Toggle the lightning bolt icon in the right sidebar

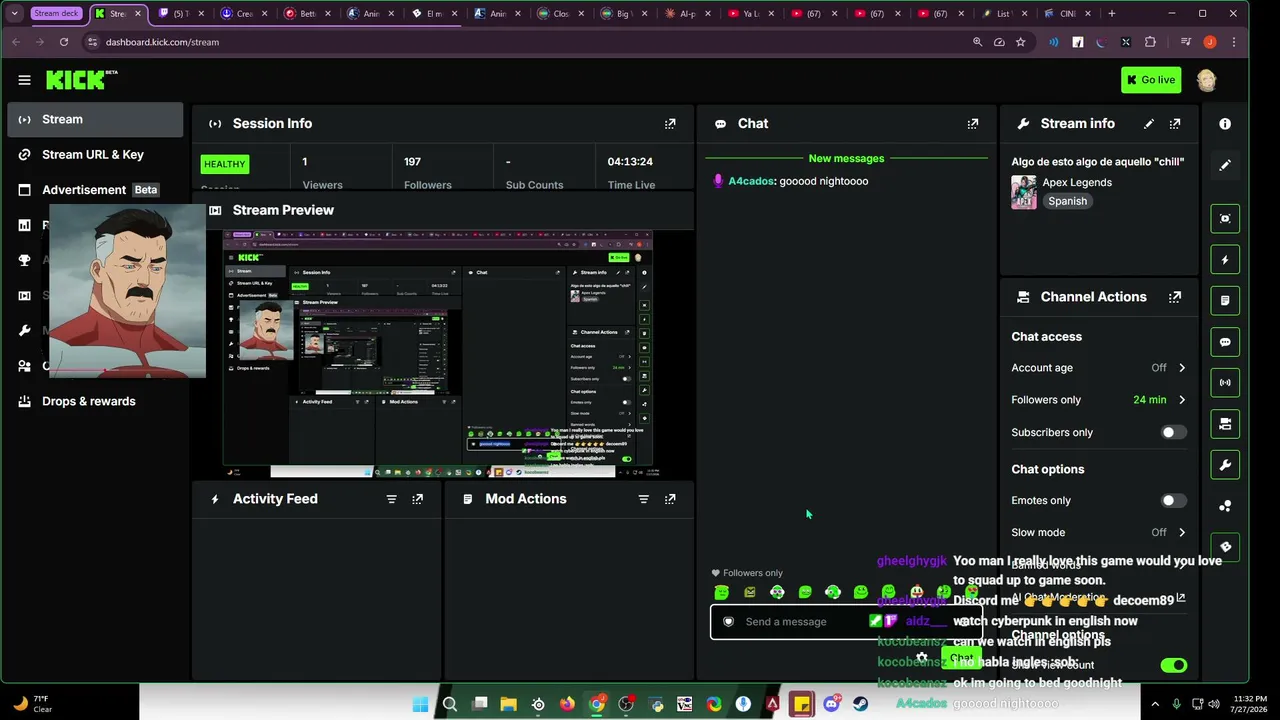tap(1225, 260)
